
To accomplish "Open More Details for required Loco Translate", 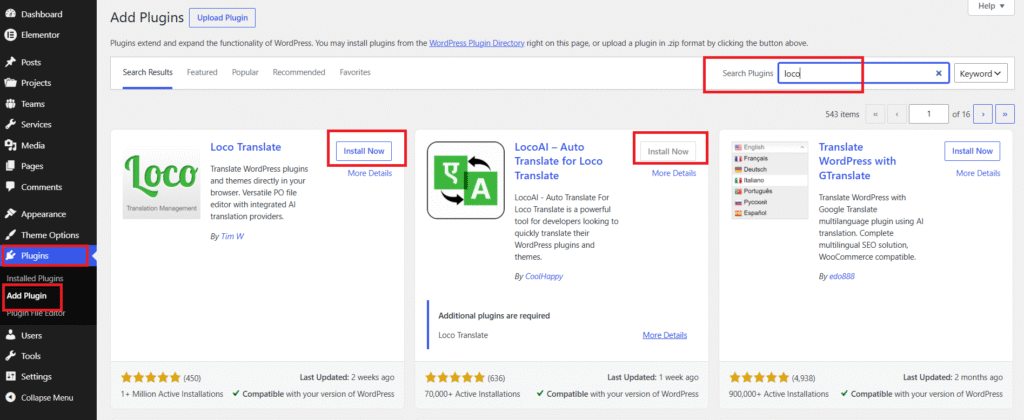I will coord(665,335).
